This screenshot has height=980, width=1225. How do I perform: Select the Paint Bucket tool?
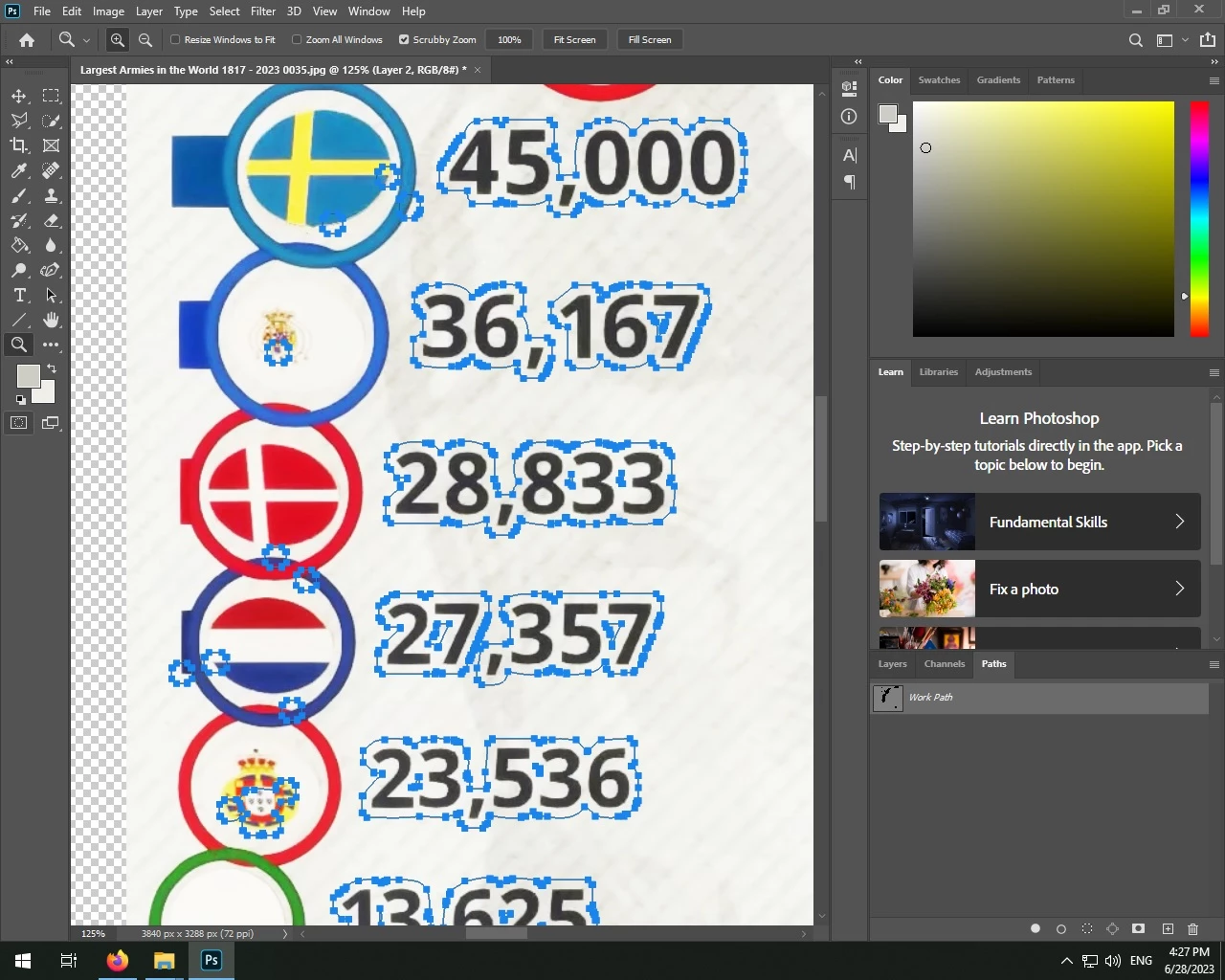pyautogui.click(x=19, y=245)
